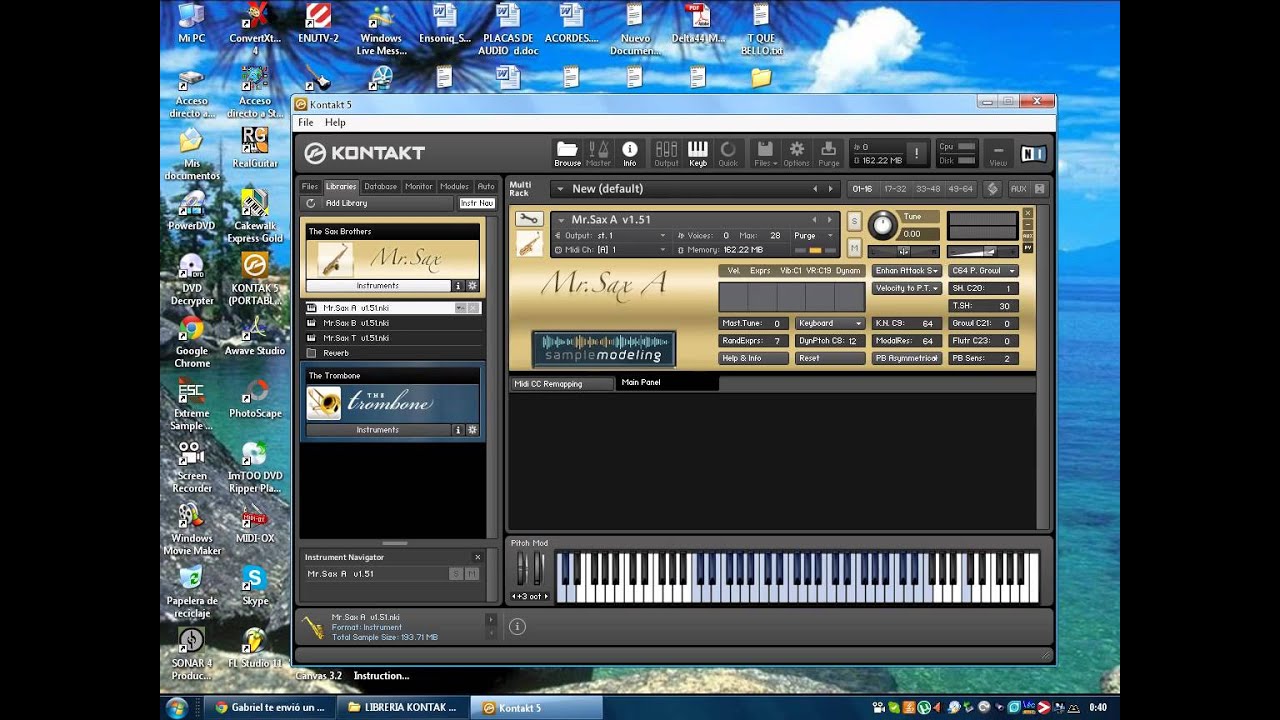The image size is (1280, 720).
Task: Toggle the rack header layout icon
Action: (992, 188)
